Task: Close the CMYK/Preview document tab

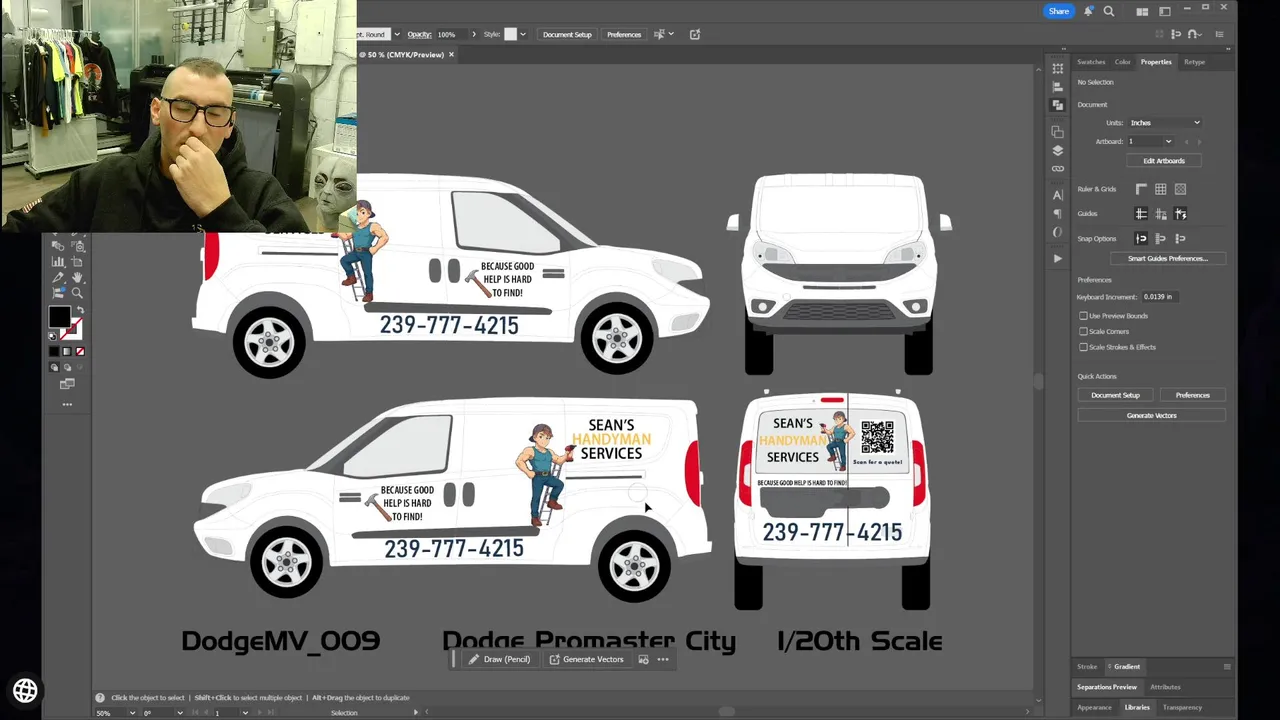Action: click(x=451, y=54)
